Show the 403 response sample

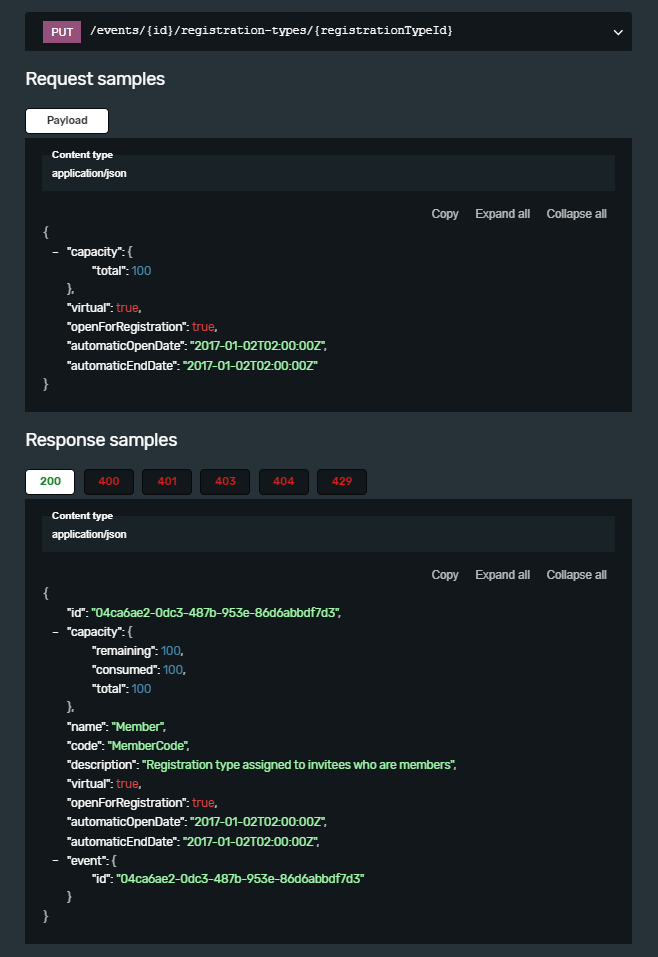click(225, 481)
